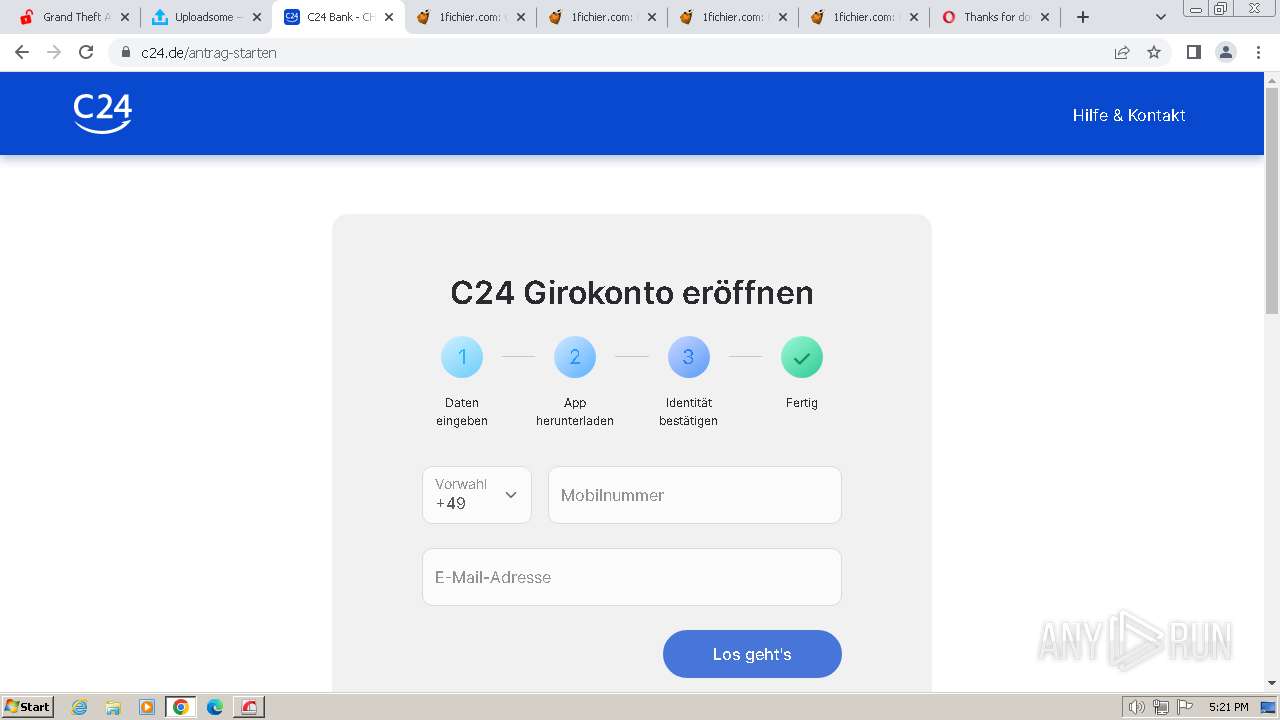Image resolution: width=1280 pixels, height=720 pixels.
Task: Open Chrome three-dot menu
Action: click(x=1258, y=52)
